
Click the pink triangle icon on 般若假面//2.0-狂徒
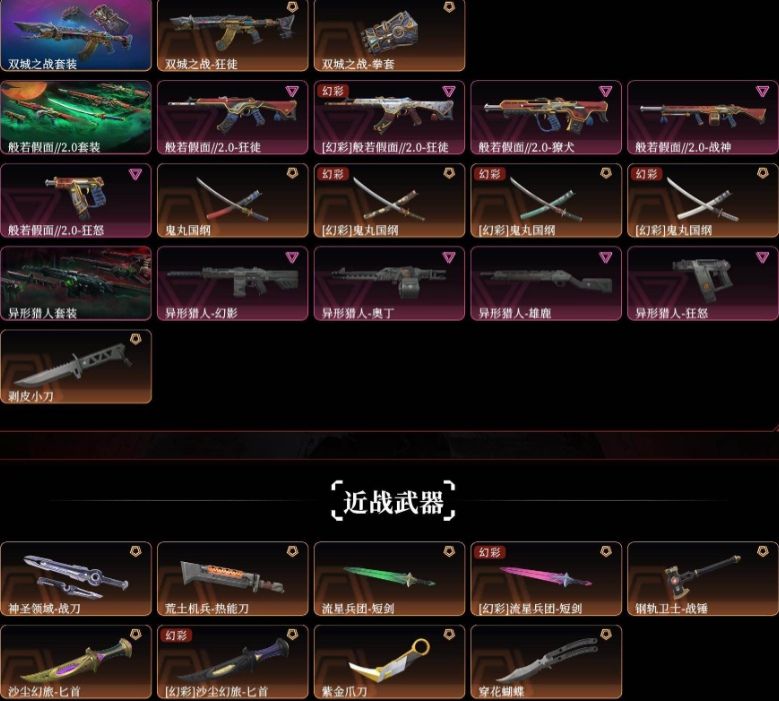tap(292, 91)
